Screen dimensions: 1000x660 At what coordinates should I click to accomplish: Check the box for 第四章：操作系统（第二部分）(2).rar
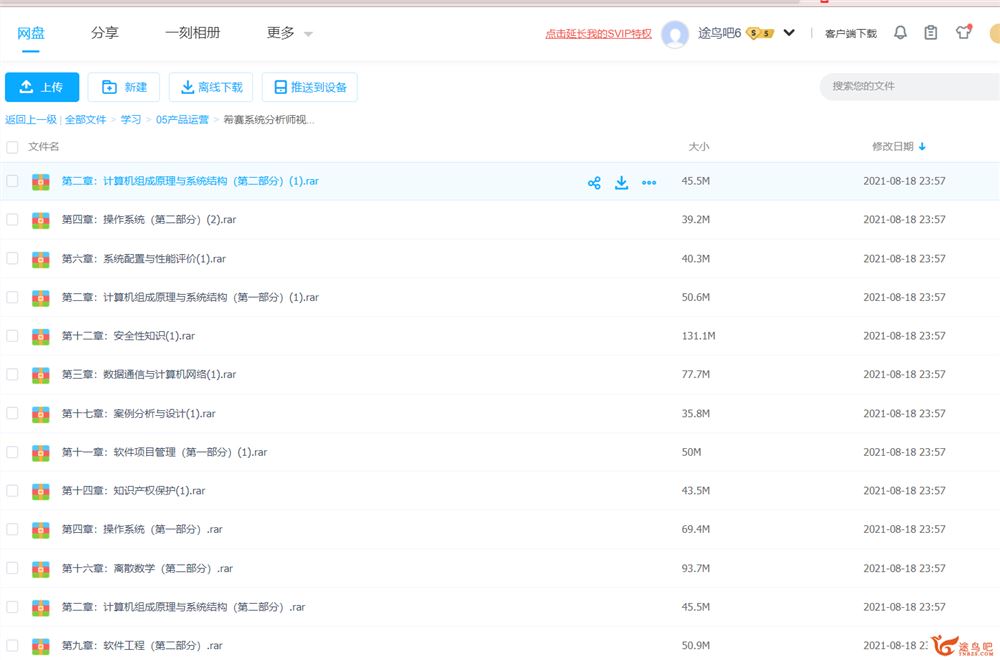[12, 220]
